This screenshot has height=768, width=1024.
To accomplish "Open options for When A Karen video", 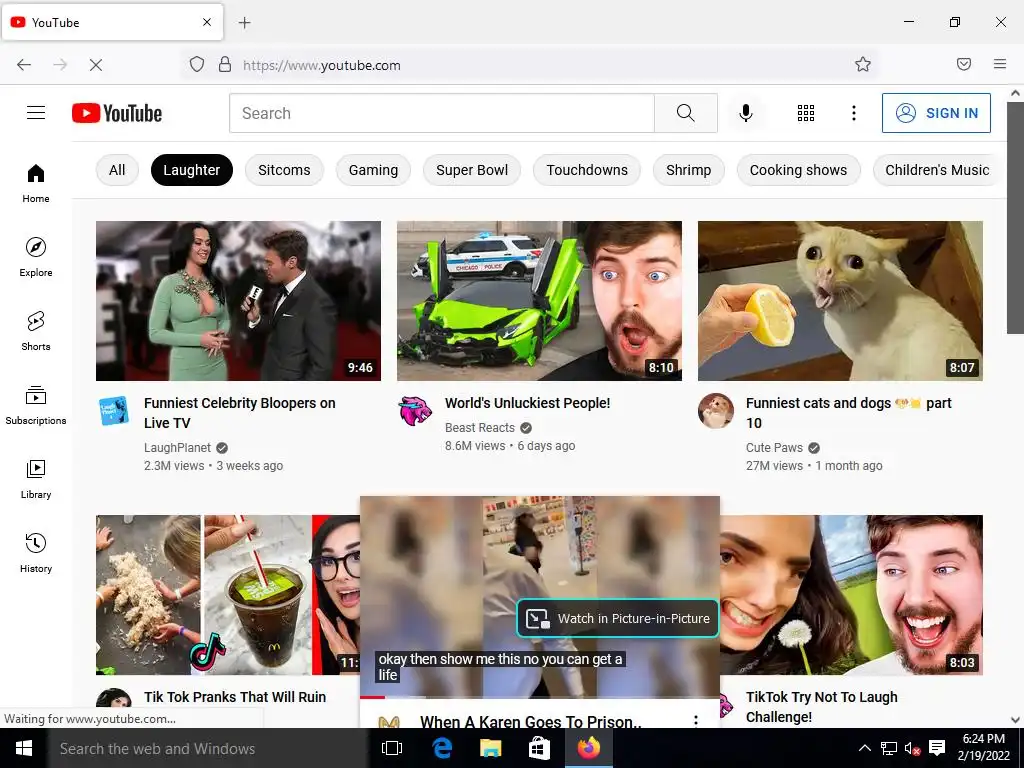I will tap(696, 720).
